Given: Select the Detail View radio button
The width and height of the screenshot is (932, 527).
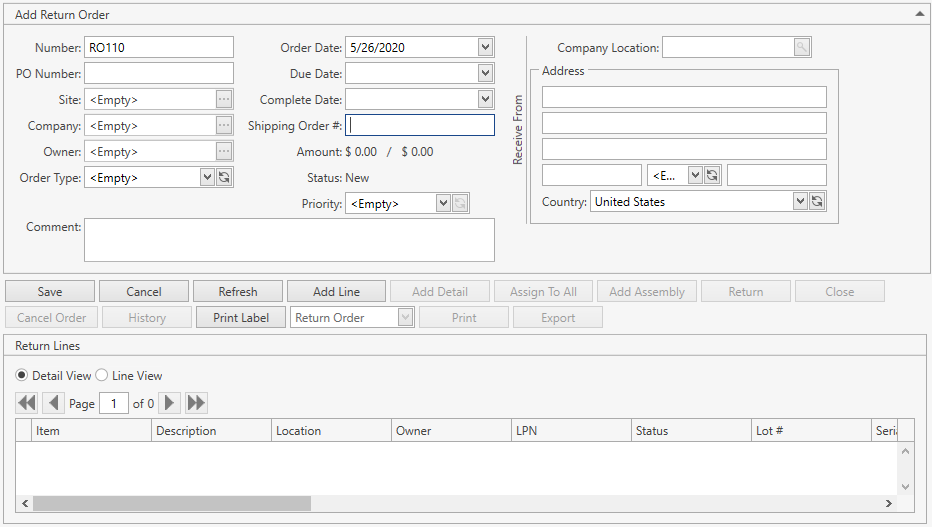Looking at the screenshot, I should click(x=22, y=375).
